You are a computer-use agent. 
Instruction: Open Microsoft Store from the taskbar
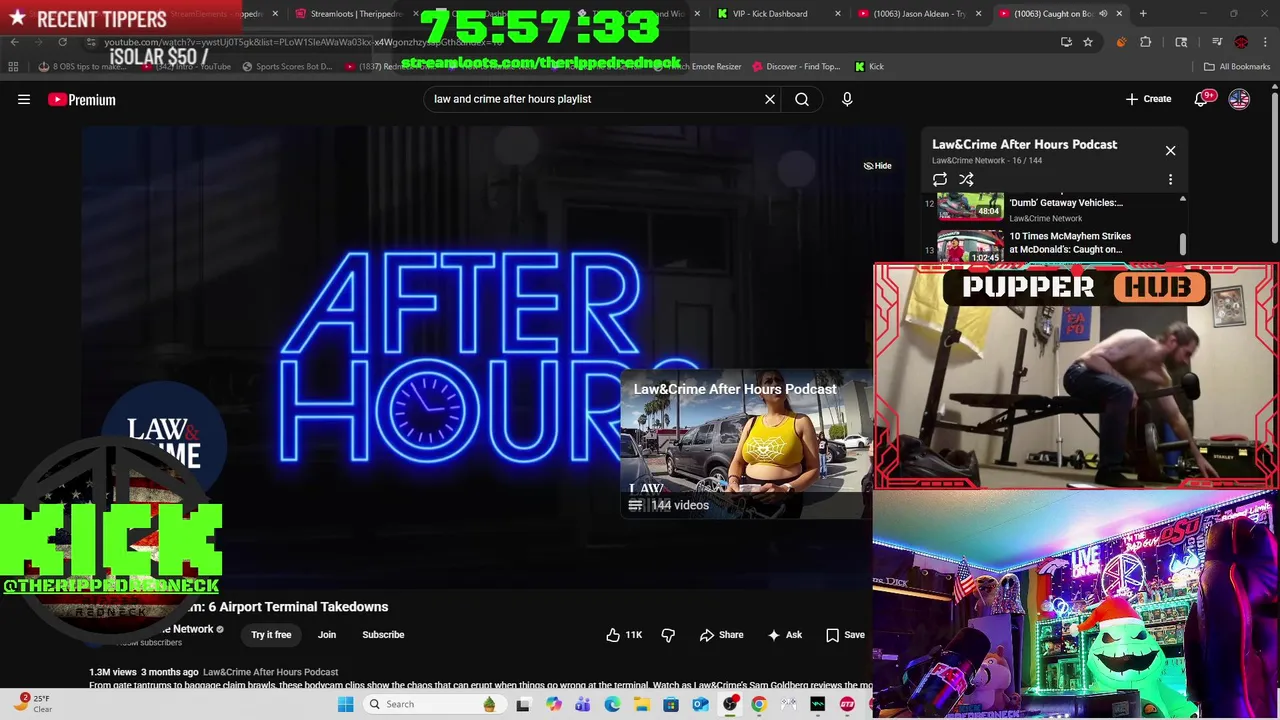671,704
